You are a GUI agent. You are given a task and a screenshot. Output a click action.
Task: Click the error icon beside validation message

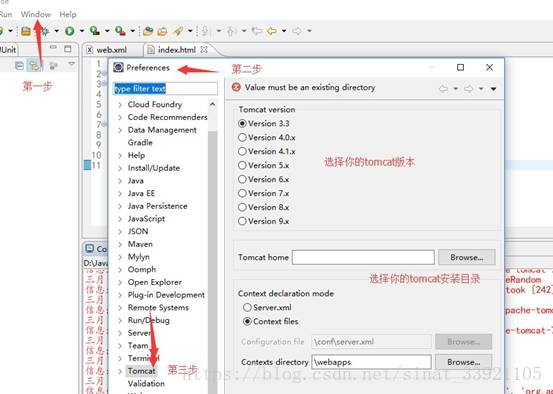[236, 87]
